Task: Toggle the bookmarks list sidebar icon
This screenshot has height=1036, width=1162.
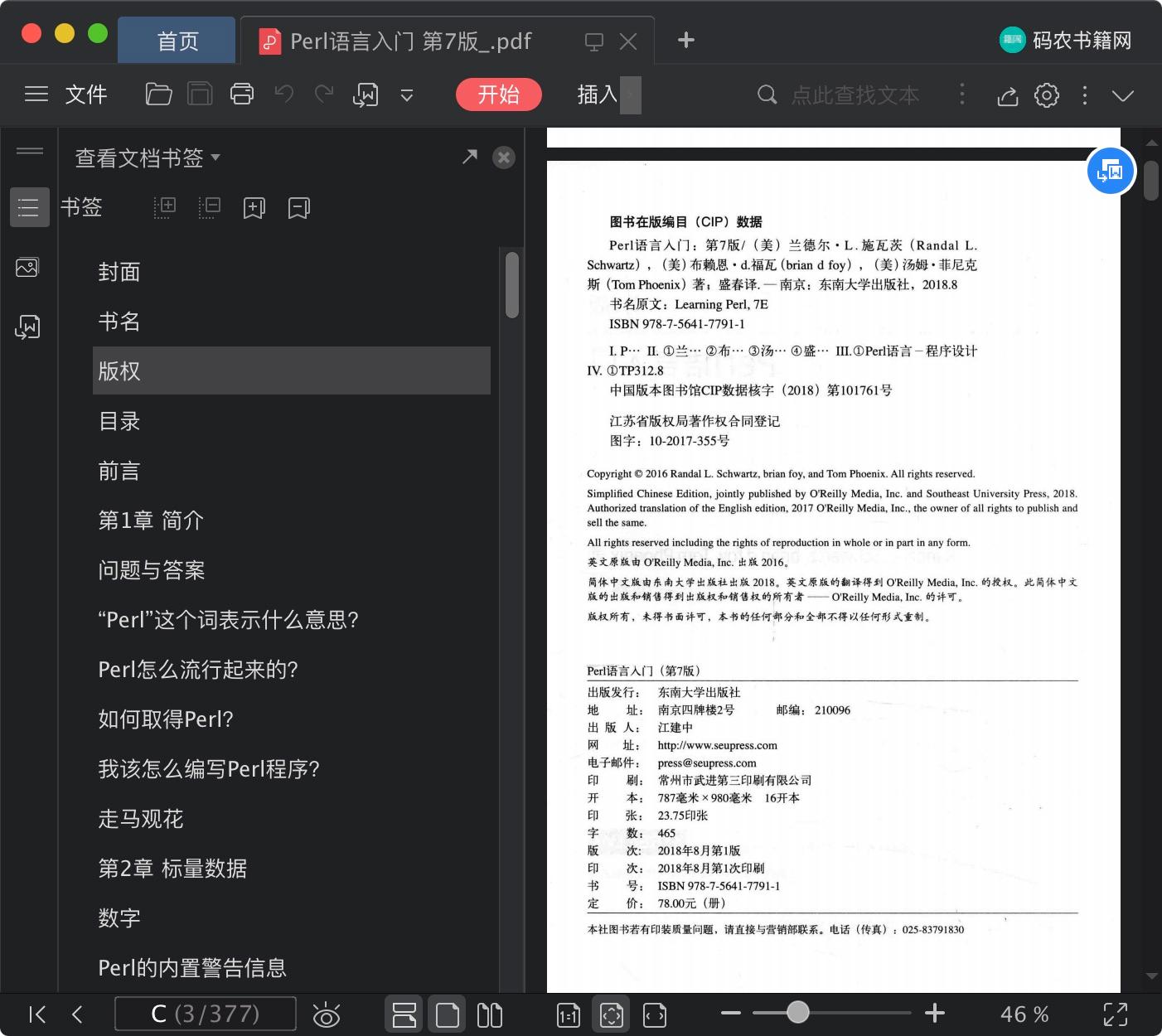Action: tap(29, 207)
